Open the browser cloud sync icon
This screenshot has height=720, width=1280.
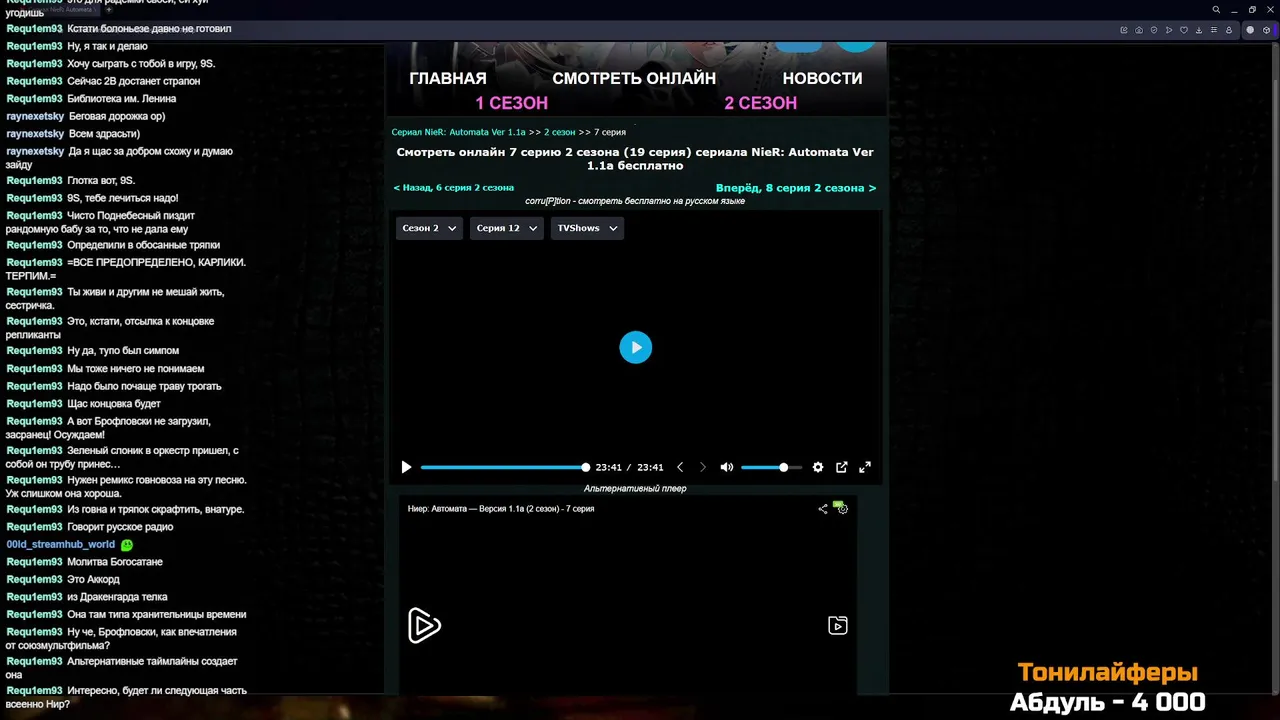coord(1139,30)
